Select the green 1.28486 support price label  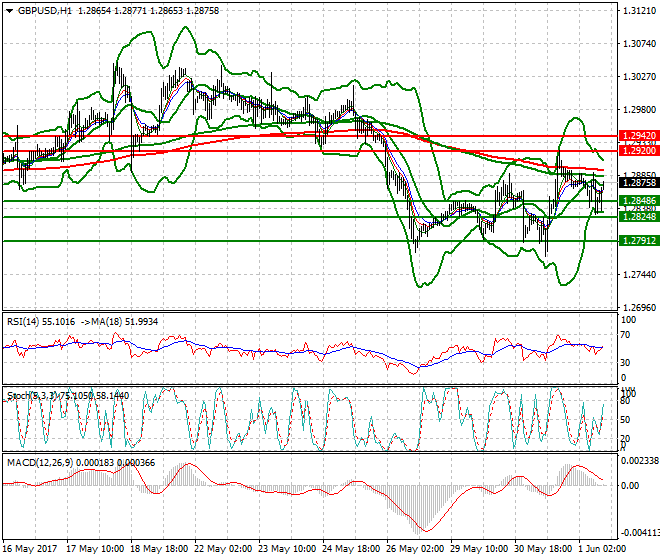point(639,200)
